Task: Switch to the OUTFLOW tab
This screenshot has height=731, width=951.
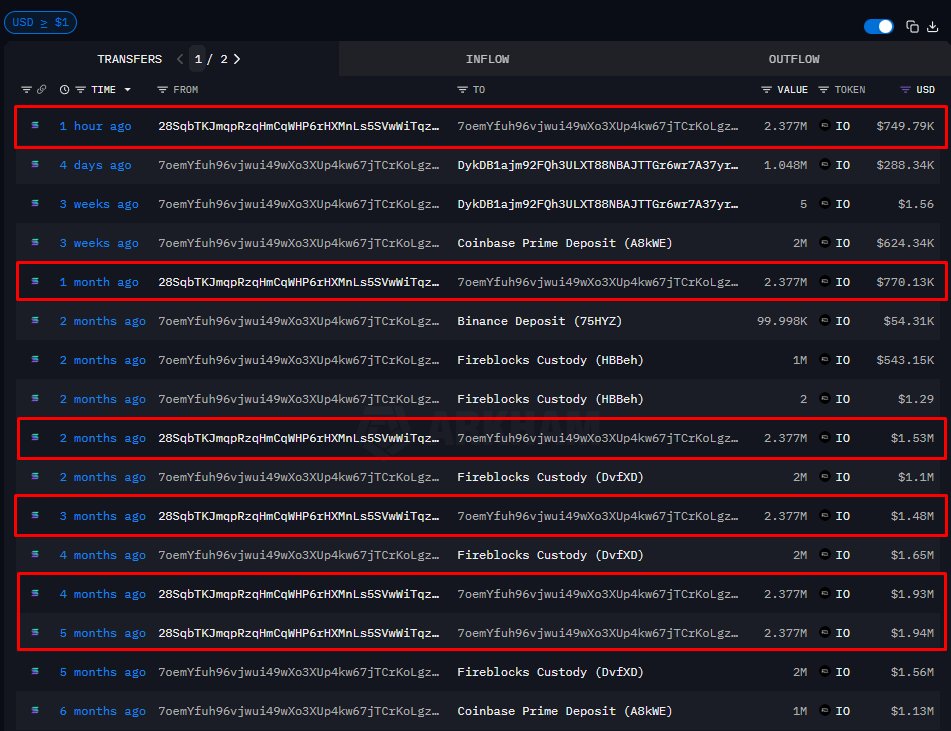Action: click(x=793, y=59)
